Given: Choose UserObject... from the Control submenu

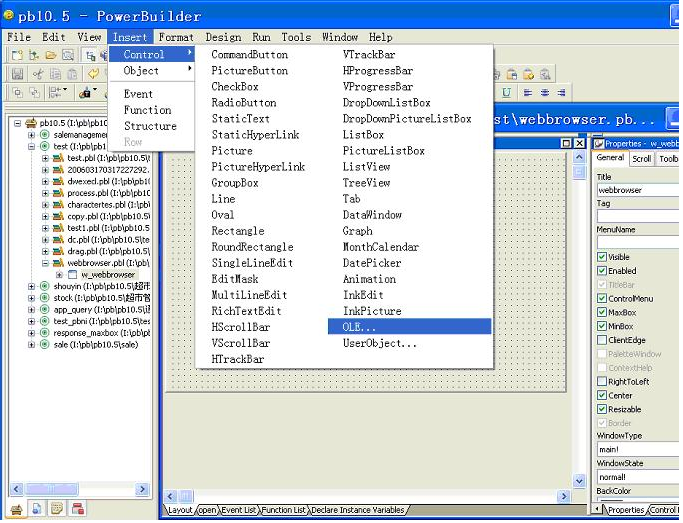Looking at the screenshot, I should click(379, 343).
